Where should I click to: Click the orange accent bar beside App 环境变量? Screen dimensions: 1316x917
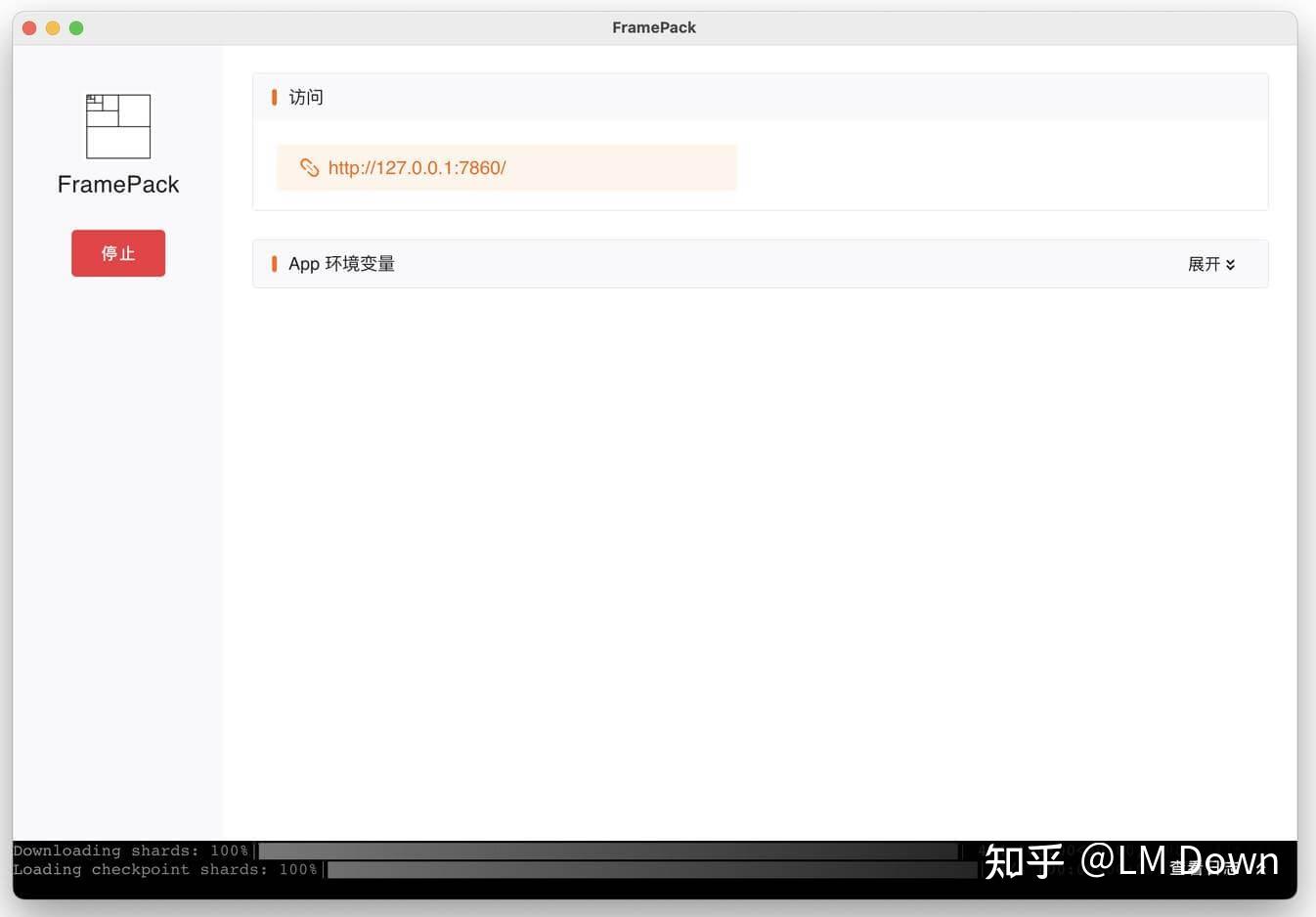pos(274,263)
